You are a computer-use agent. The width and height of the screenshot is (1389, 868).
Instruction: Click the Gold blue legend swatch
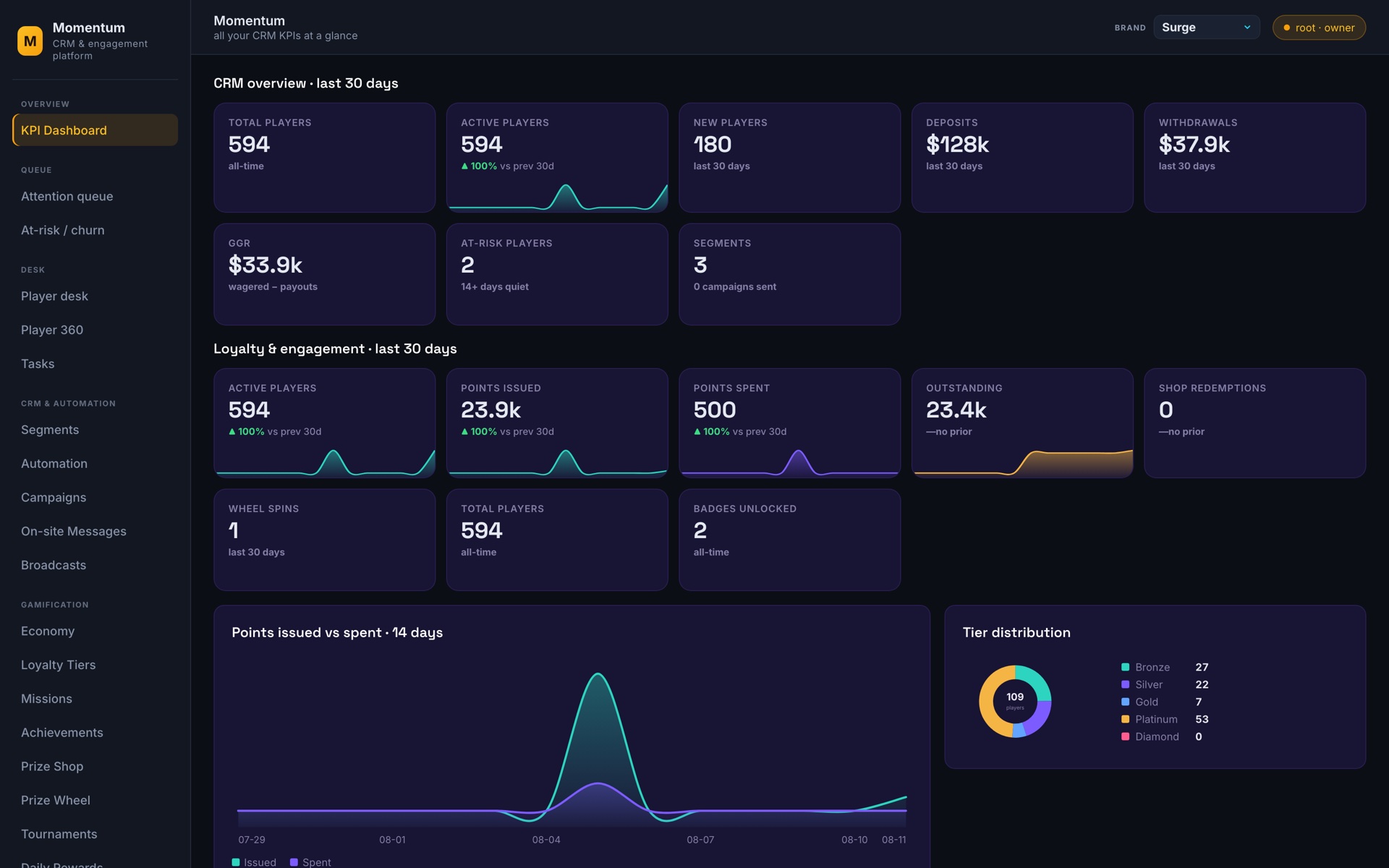pyautogui.click(x=1125, y=702)
